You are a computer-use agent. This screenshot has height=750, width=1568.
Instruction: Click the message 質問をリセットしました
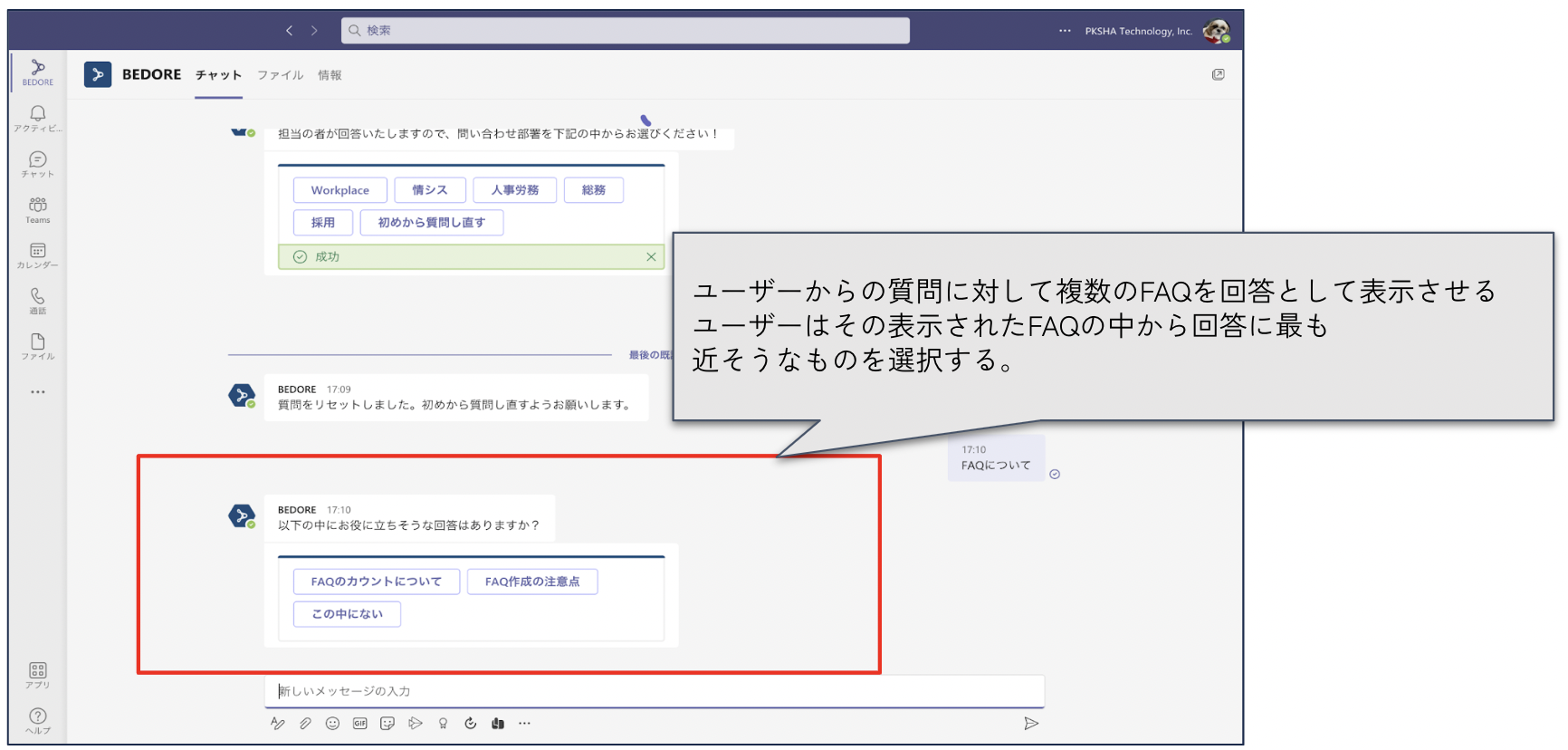pyautogui.click(x=455, y=405)
